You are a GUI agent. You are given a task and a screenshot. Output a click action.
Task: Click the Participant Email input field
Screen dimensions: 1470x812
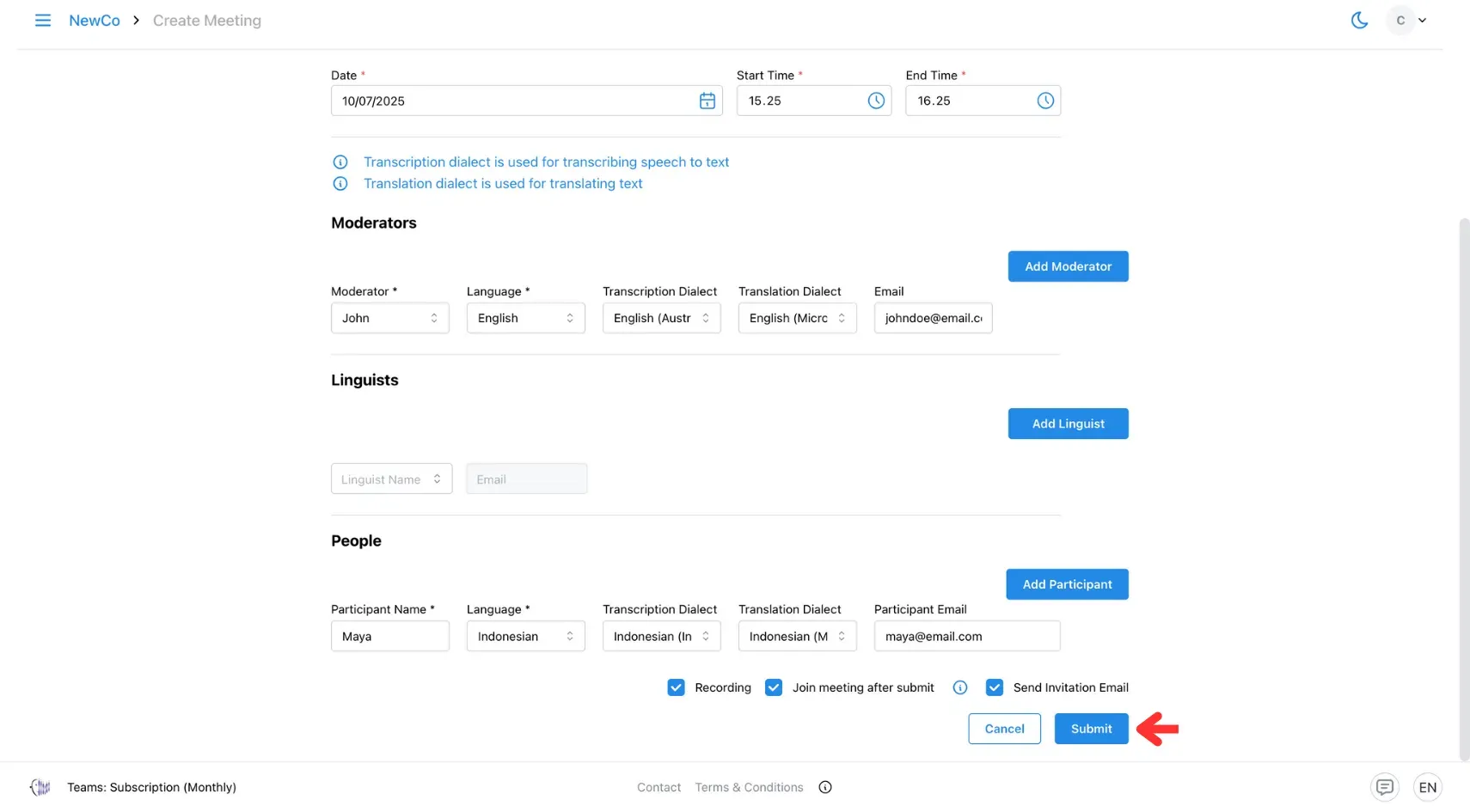[966, 637]
